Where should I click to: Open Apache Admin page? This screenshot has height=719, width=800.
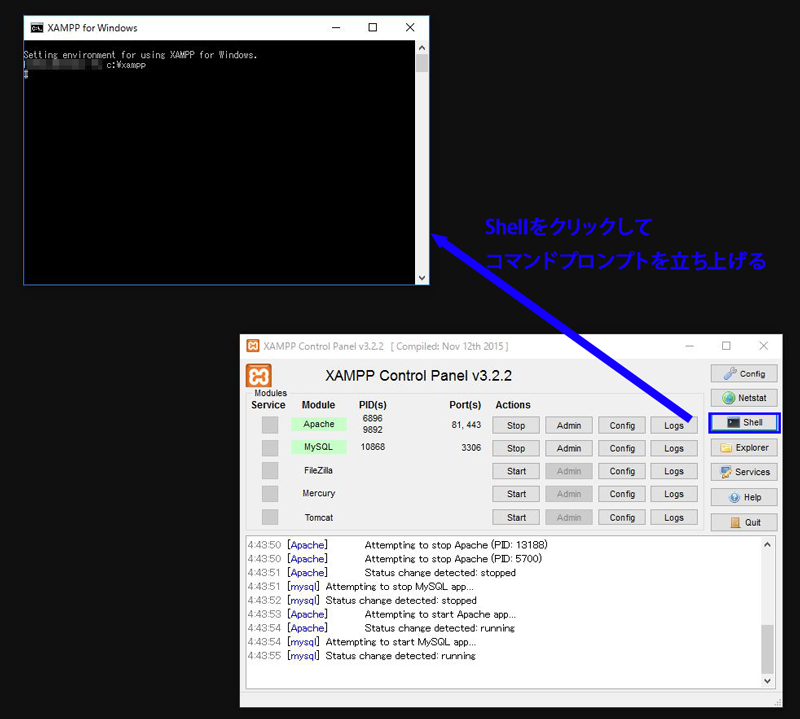click(569, 426)
